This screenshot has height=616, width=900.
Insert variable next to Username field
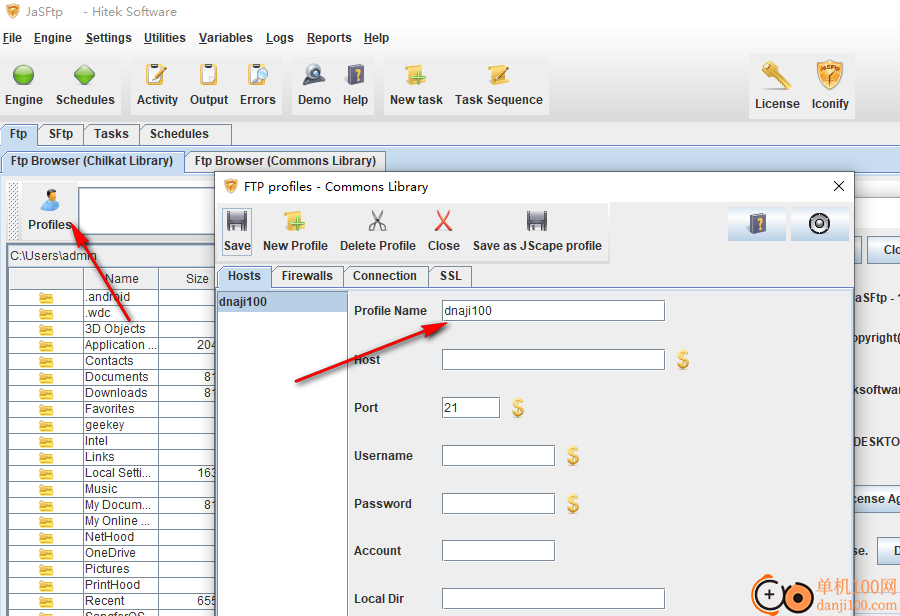pyautogui.click(x=573, y=456)
